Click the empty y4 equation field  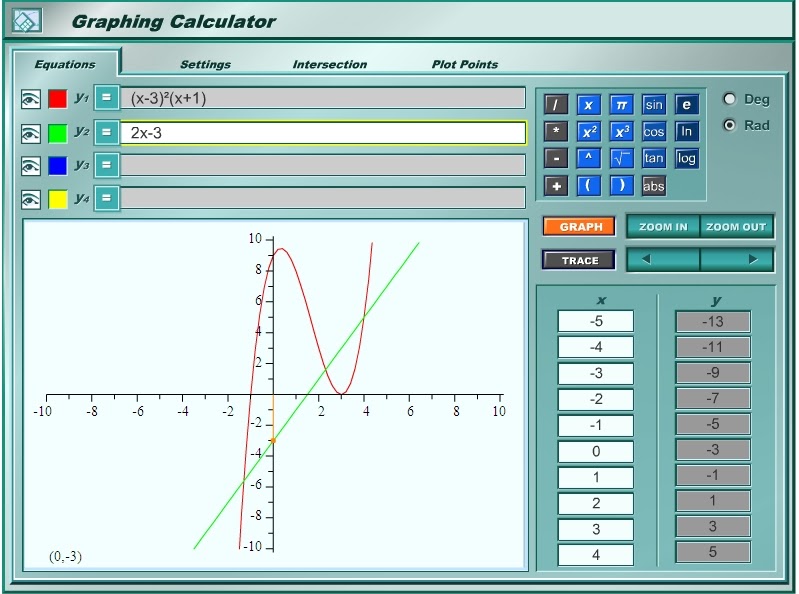pos(323,198)
